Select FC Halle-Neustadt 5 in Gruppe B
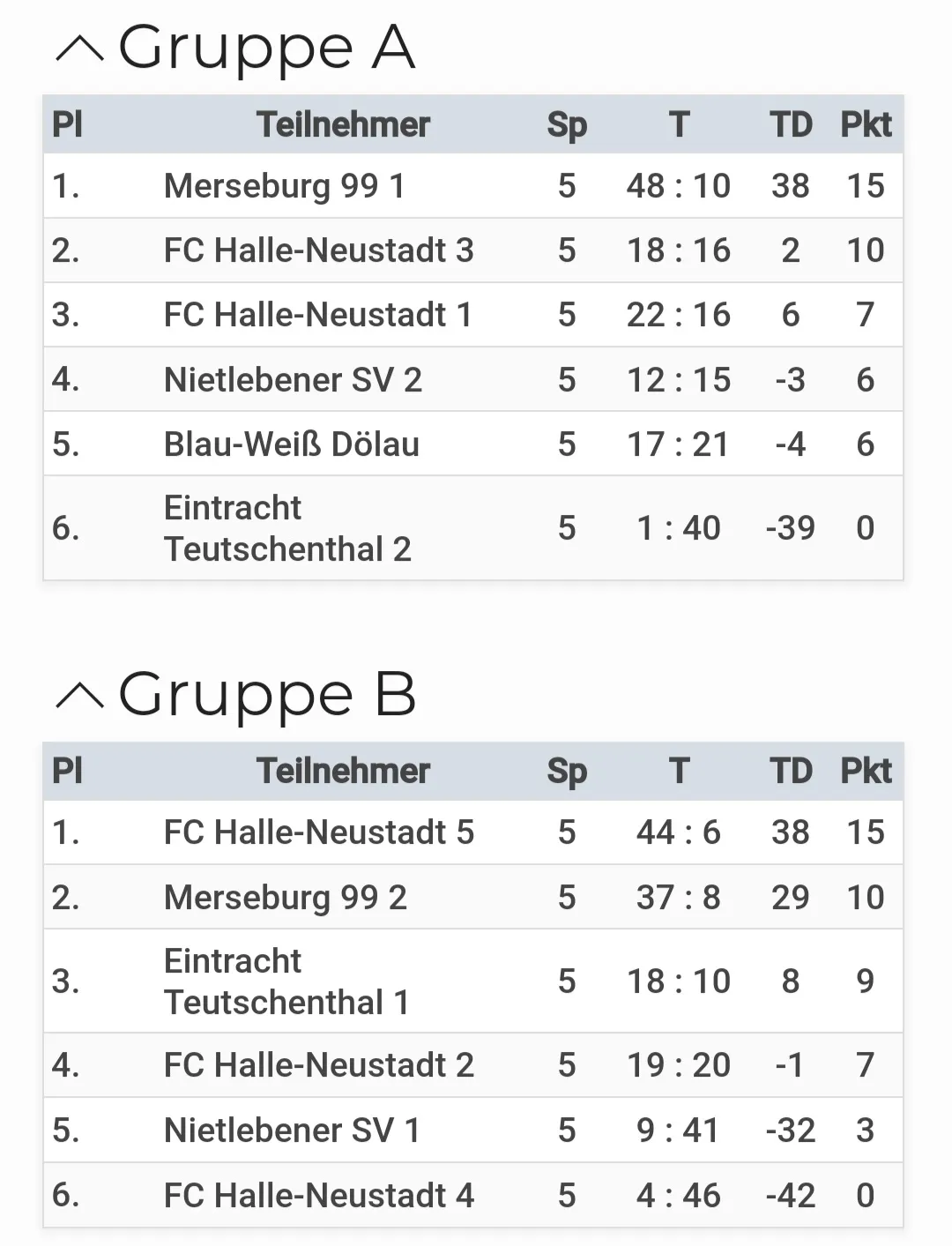This screenshot has height=1246, width=952. [473, 832]
